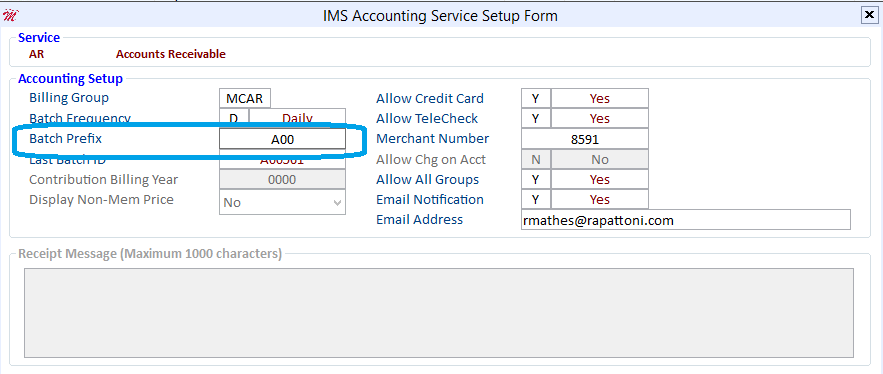883x374 pixels.
Task: Click the Email Address field rmathes@rapattoni.com
Action: (686, 220)
